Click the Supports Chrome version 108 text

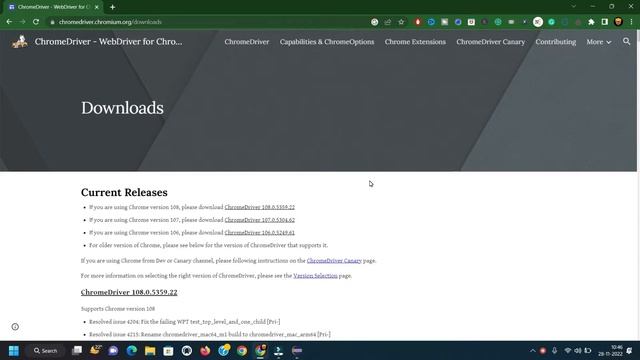click(118, 309)
